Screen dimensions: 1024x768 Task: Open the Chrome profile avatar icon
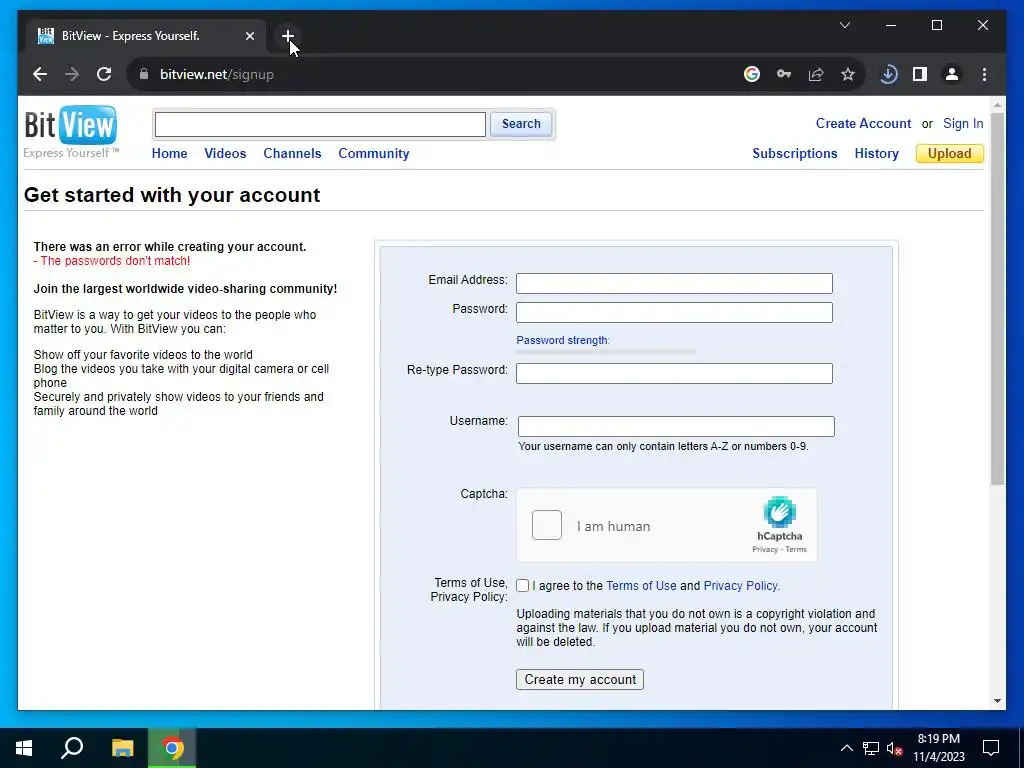point(952,74)
